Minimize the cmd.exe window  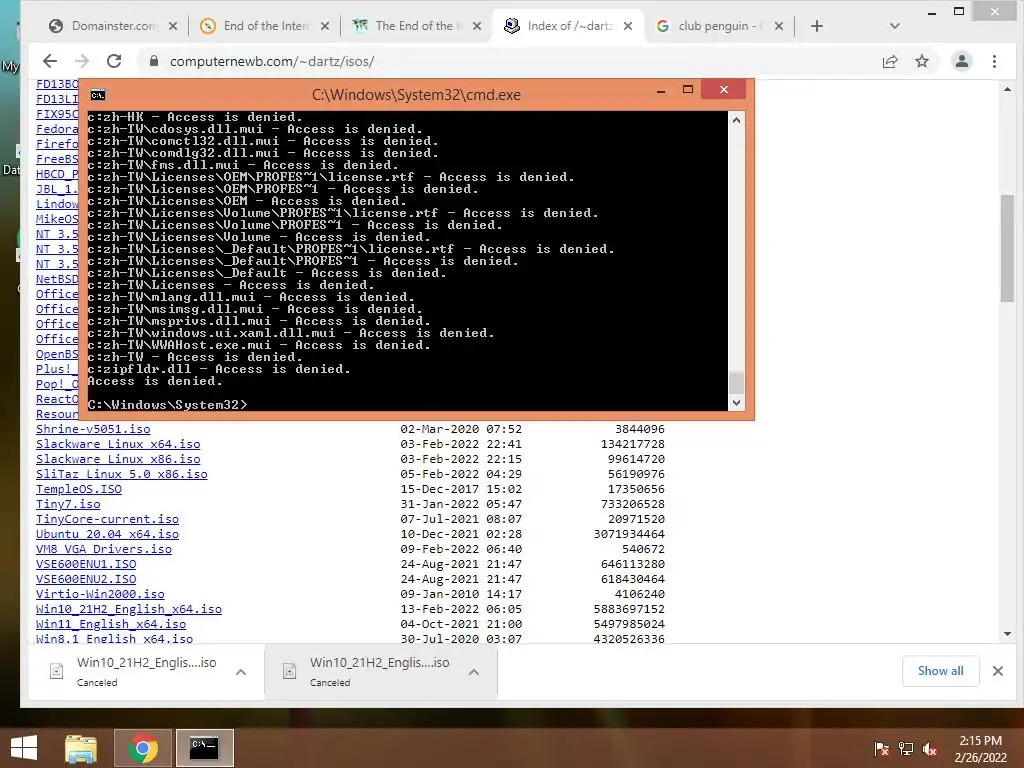[661, 91]
